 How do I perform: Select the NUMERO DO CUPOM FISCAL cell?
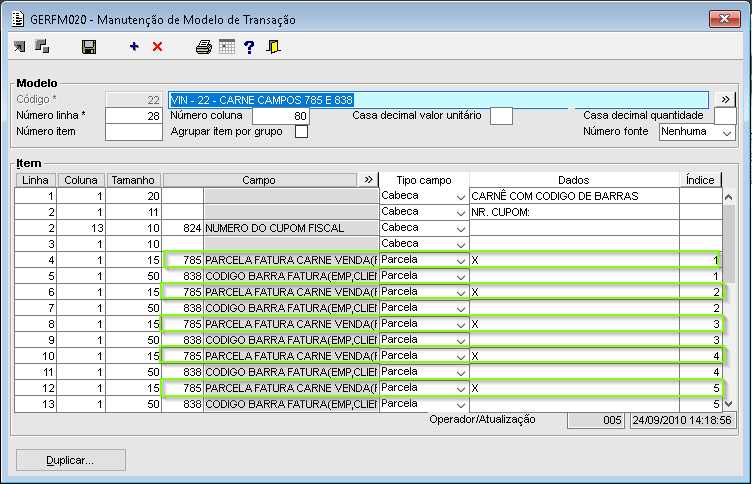pyautogui.click(x=291, y=228)
